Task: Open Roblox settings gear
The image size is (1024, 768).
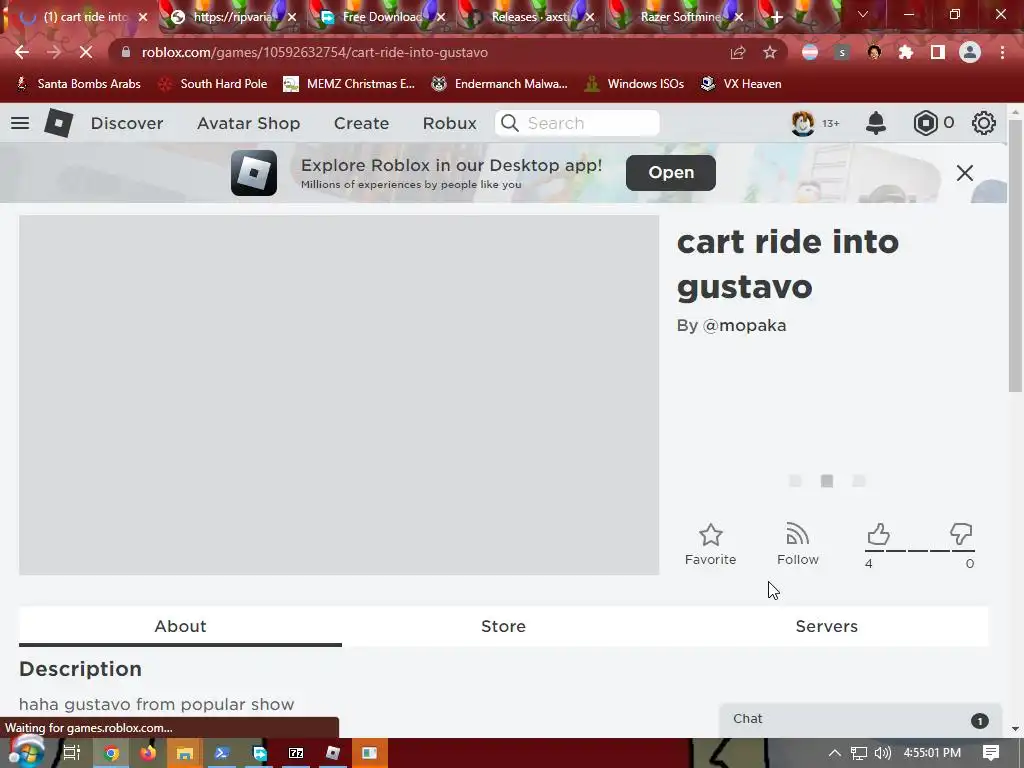Action: [984, 123]
